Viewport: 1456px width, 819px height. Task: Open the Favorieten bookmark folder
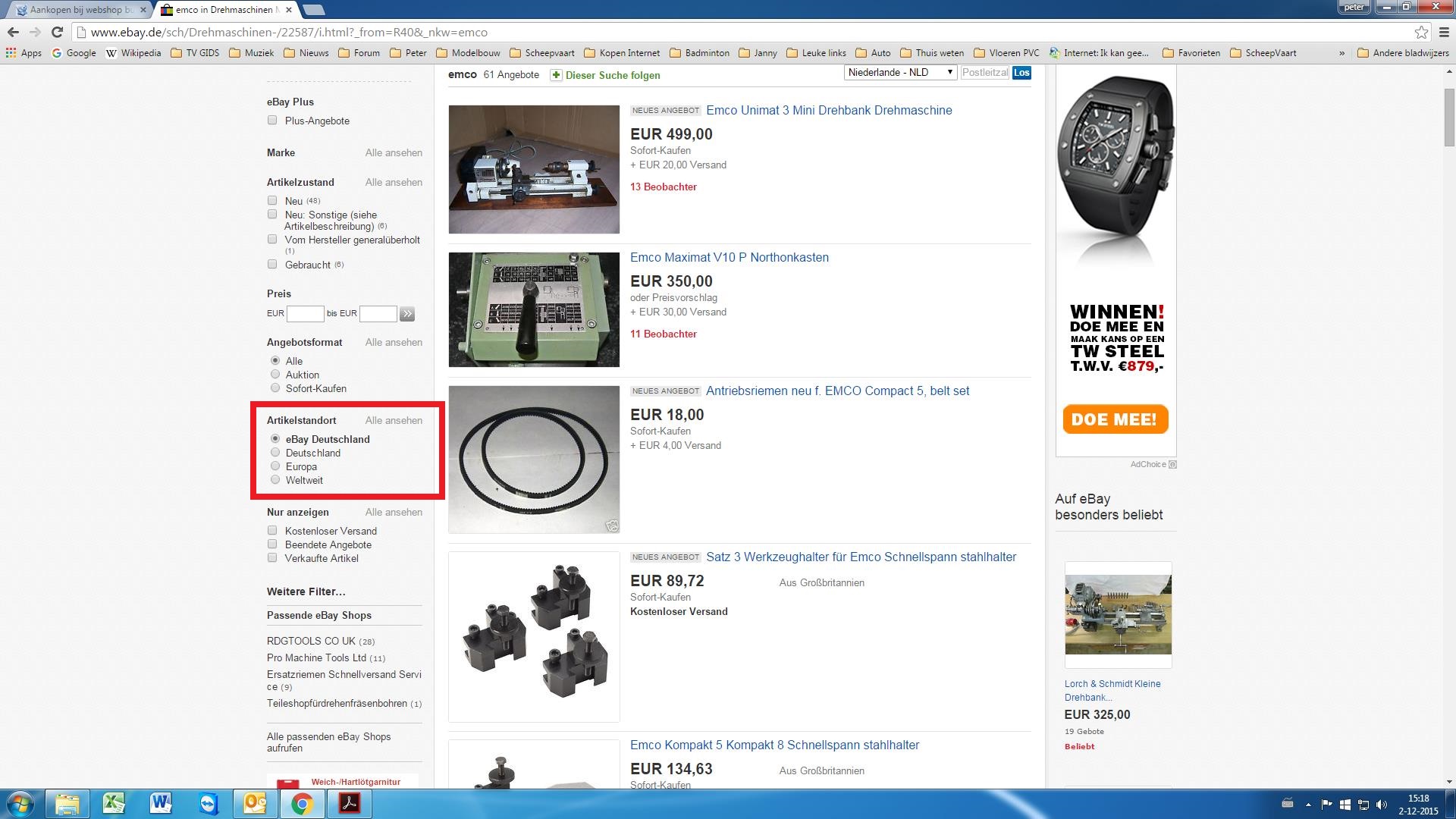pyautogui.click(x=1191, y=53)
